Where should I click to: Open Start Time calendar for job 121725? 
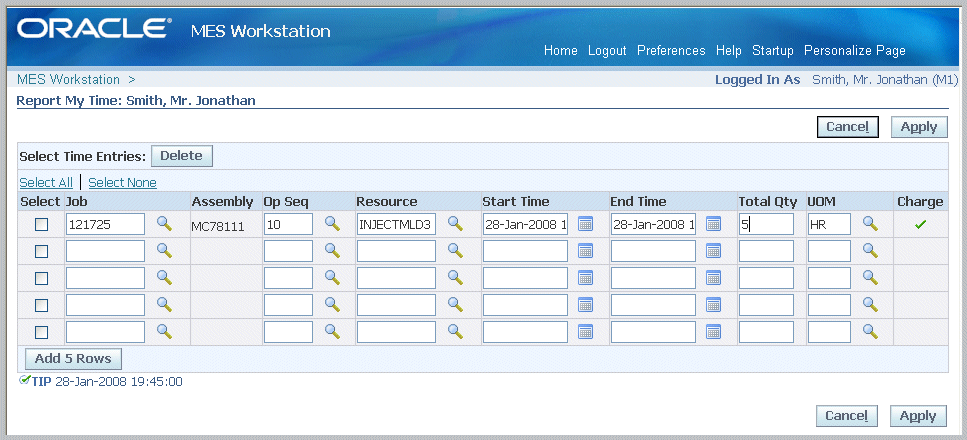[x=585, y=224]
